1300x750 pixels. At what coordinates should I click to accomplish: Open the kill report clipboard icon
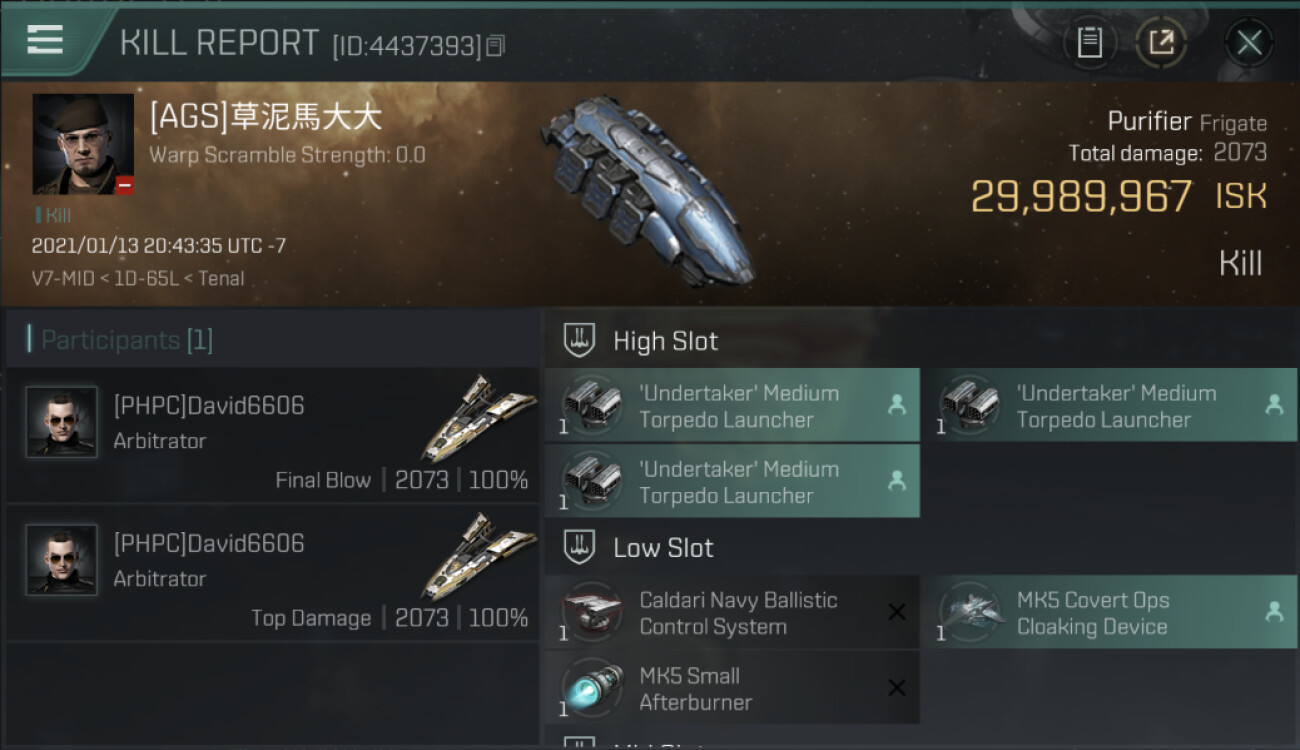pos(1090,42)
